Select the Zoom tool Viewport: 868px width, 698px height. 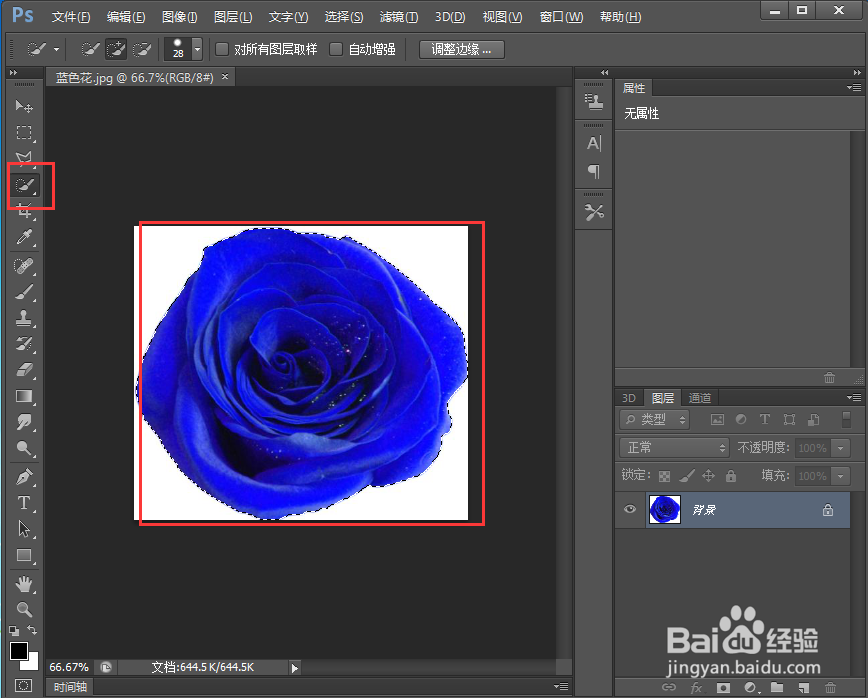point(24,609)
